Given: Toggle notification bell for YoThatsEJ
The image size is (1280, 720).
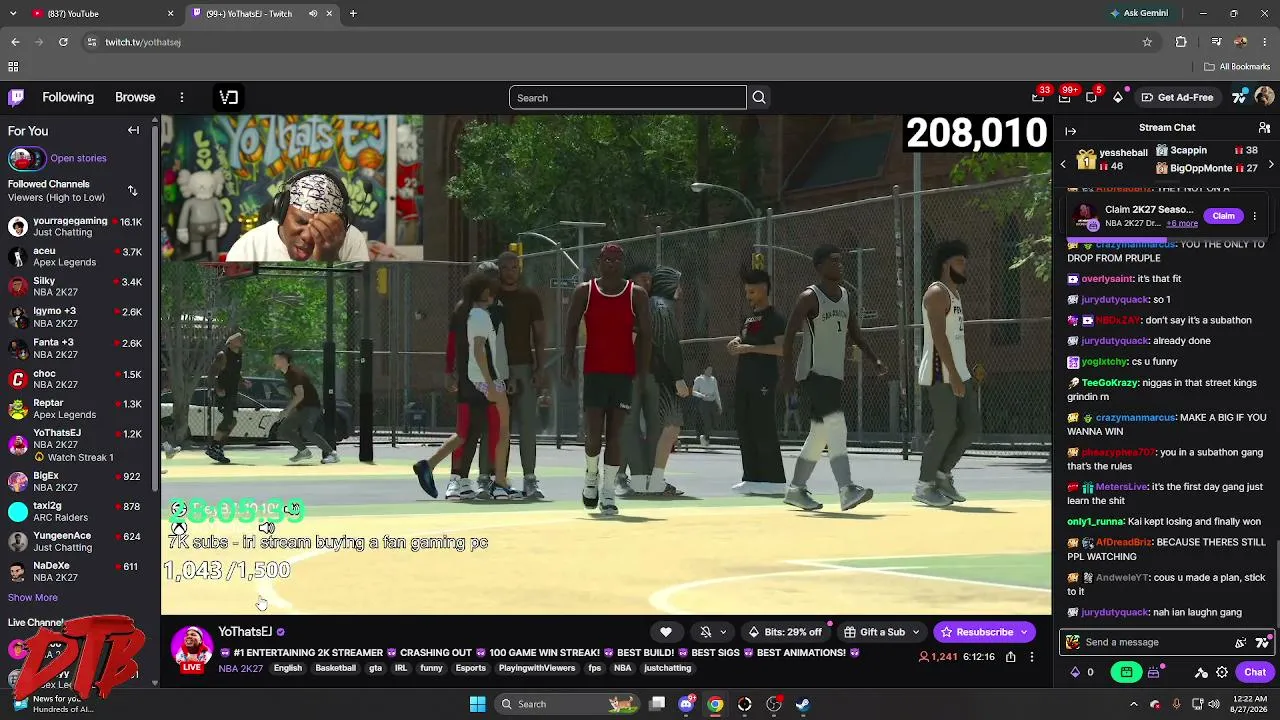Looking at the screenshot, I should (x=706, y=632).
